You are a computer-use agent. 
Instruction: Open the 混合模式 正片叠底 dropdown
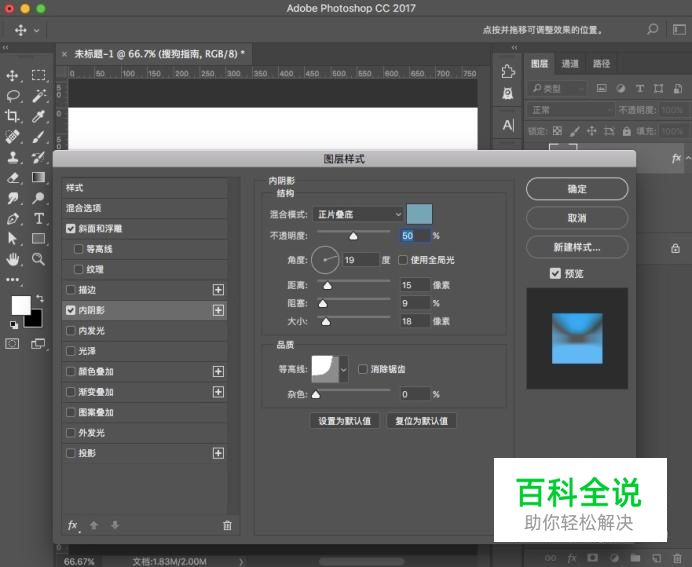click(359, 214)
